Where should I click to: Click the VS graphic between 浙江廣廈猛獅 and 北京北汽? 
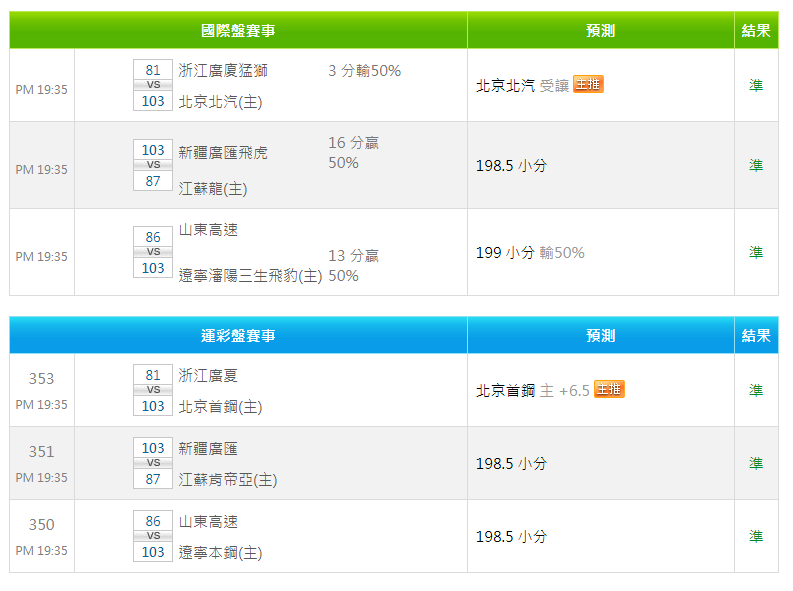click(153, 85)
